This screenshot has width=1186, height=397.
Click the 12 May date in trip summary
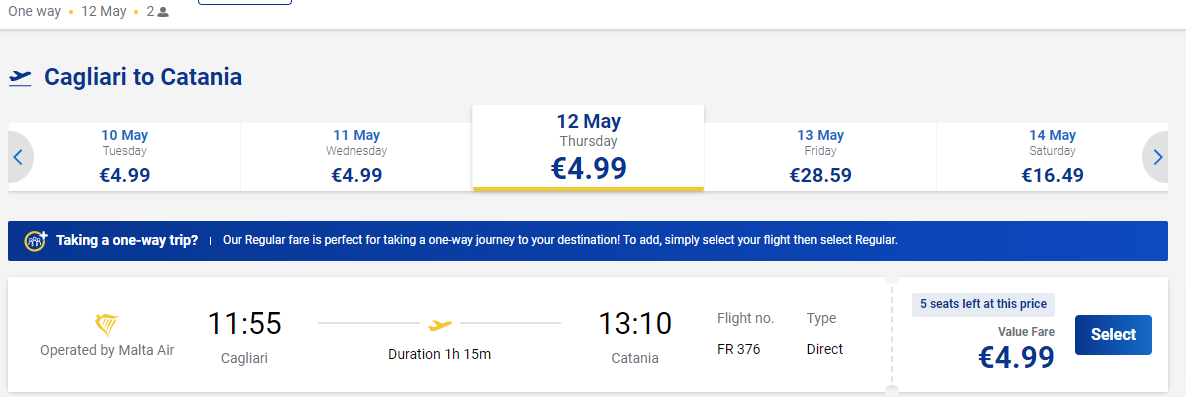tap(104, 12)
